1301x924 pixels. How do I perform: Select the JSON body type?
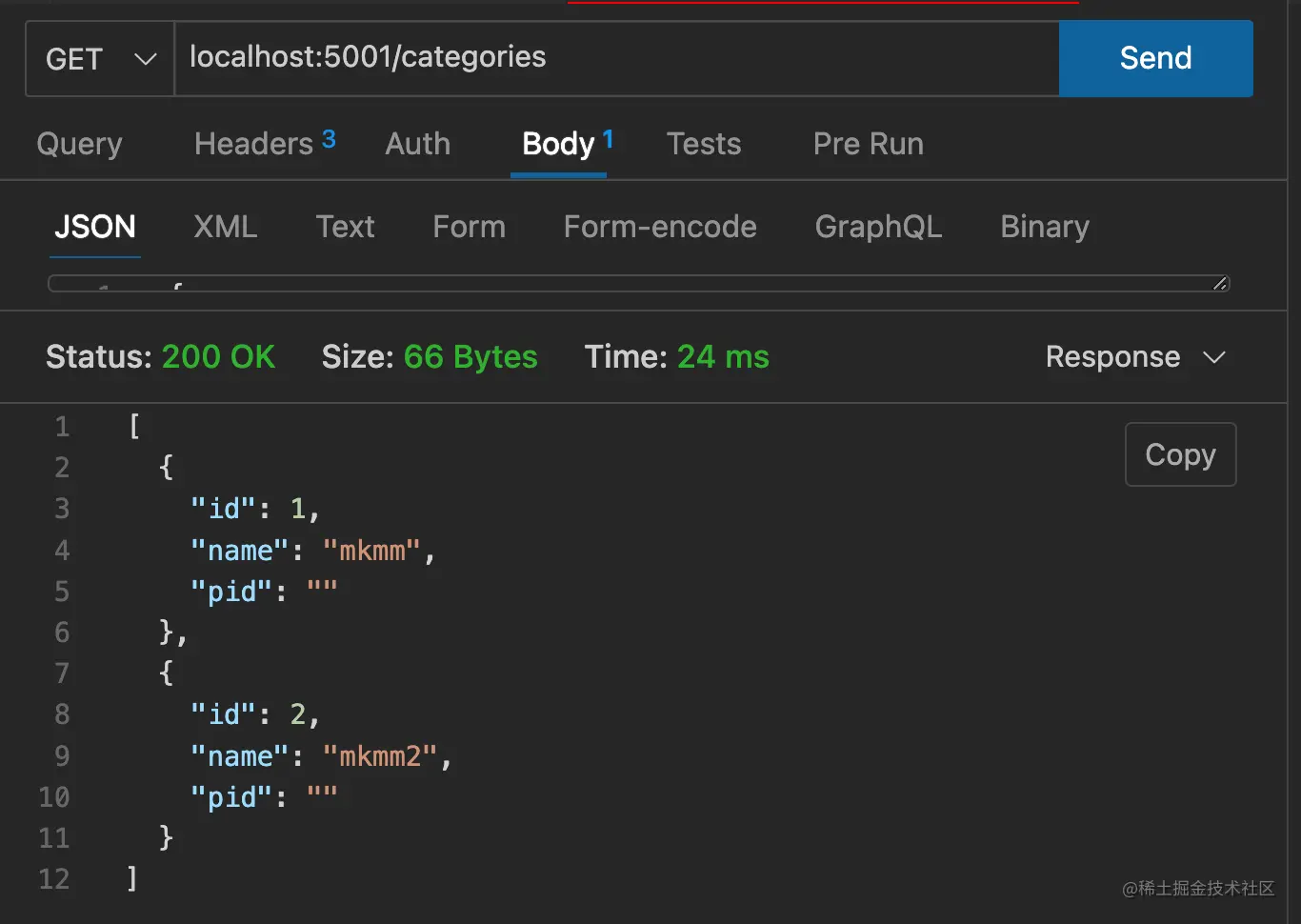pyautogui.click(x=94, y=227)
